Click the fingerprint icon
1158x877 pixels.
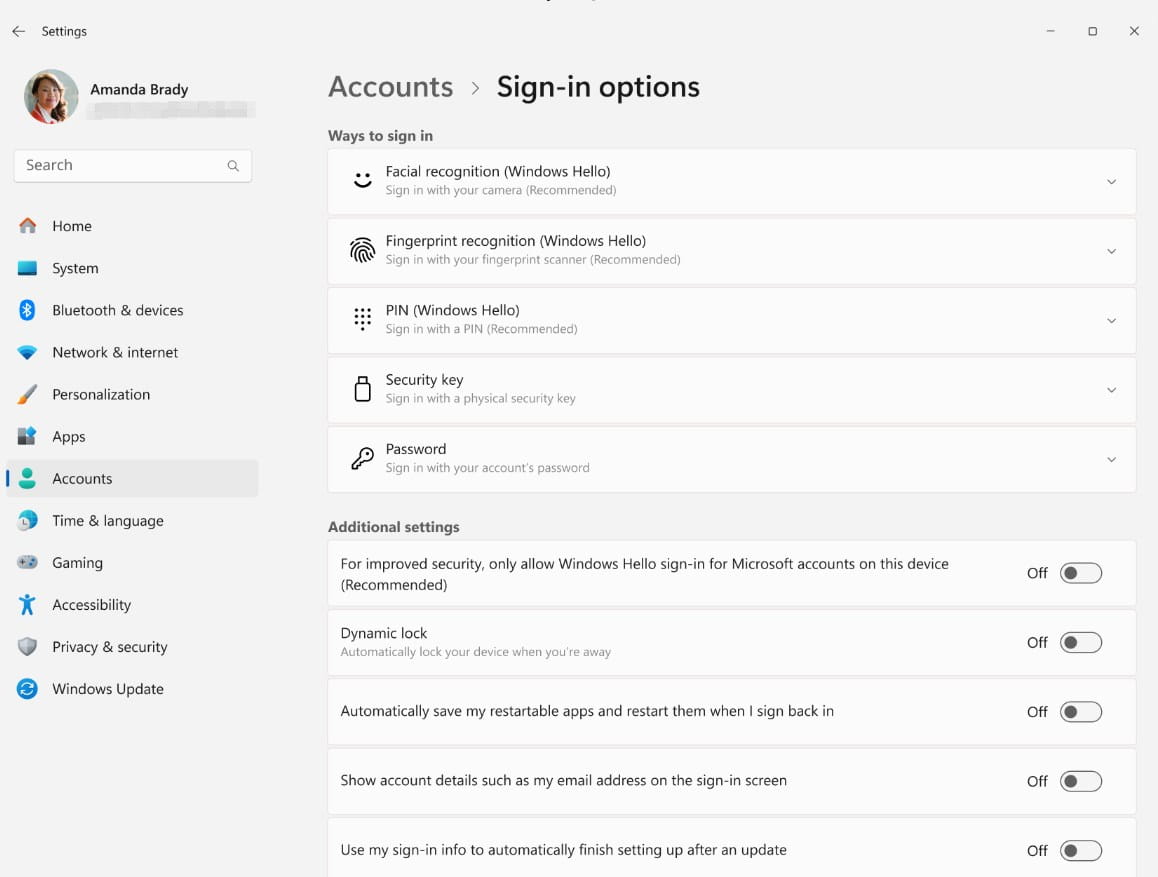coord(362,250)
